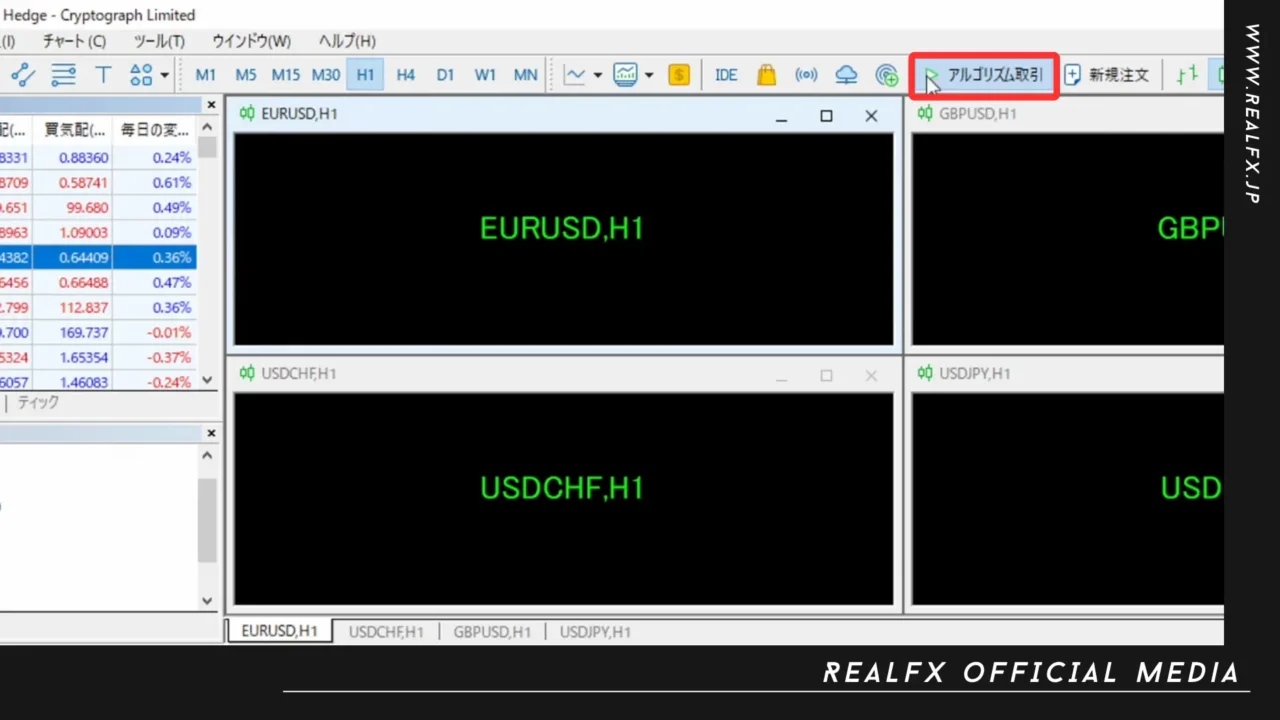Click the Signals broadcast icon

[x=806, y=74]
